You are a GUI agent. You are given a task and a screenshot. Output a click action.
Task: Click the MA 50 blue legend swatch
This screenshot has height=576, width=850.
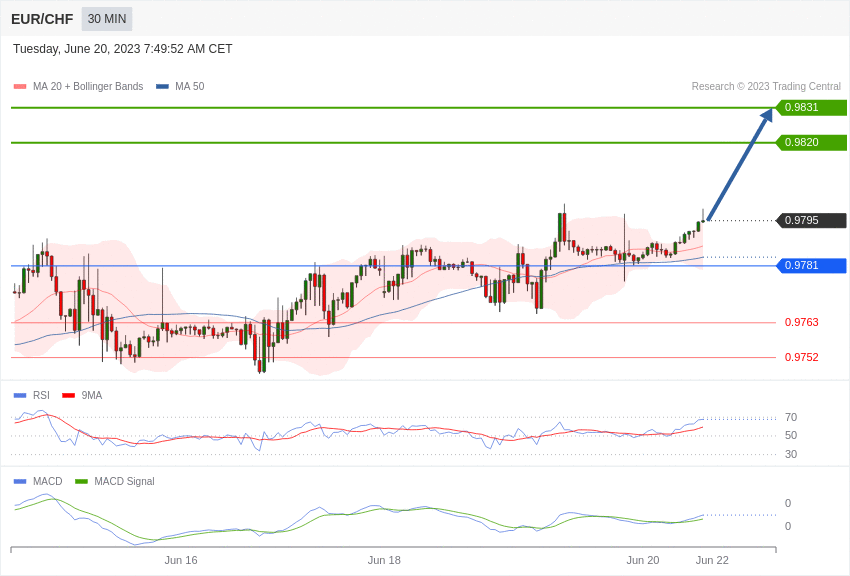(x=163, y=87)
